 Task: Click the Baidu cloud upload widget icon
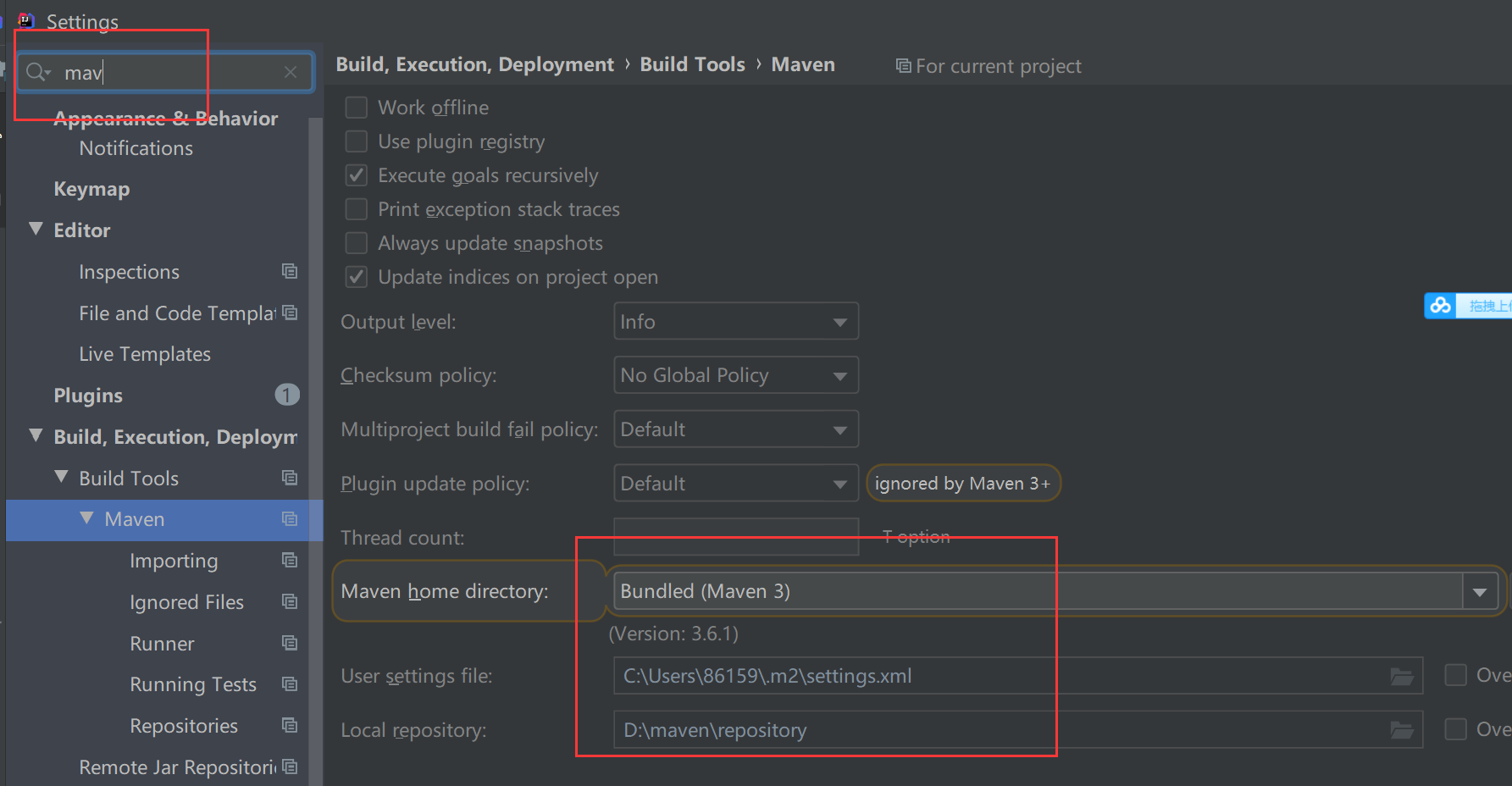(x=1440, y=306)
